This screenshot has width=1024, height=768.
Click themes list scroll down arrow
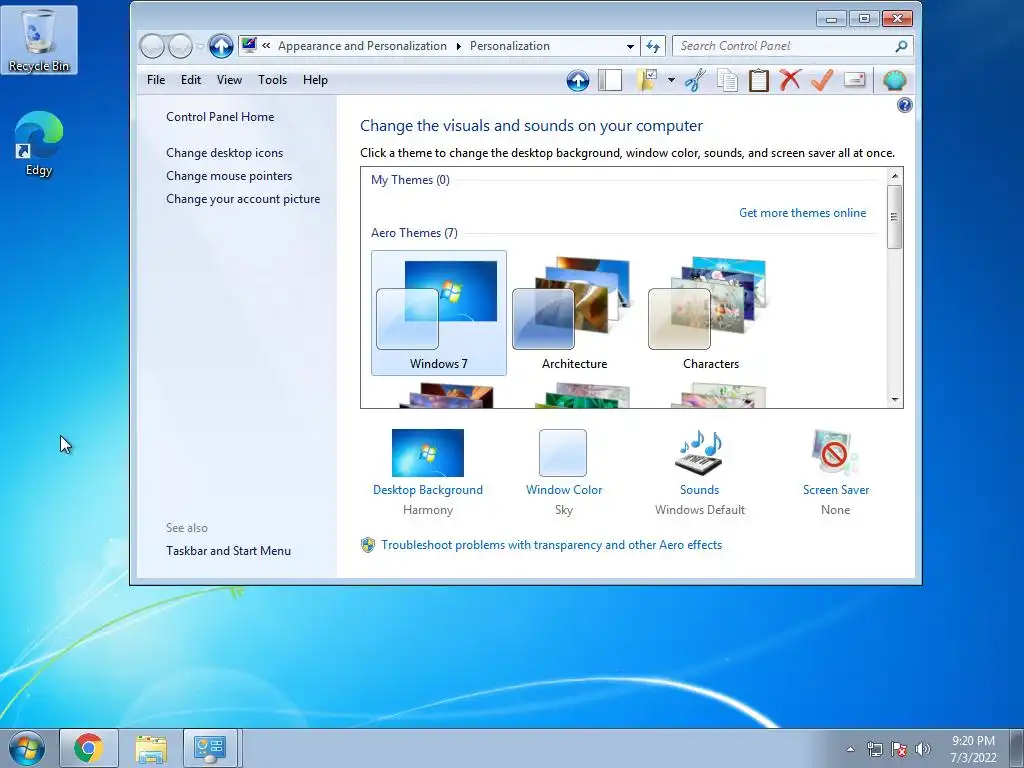point(895,400)
